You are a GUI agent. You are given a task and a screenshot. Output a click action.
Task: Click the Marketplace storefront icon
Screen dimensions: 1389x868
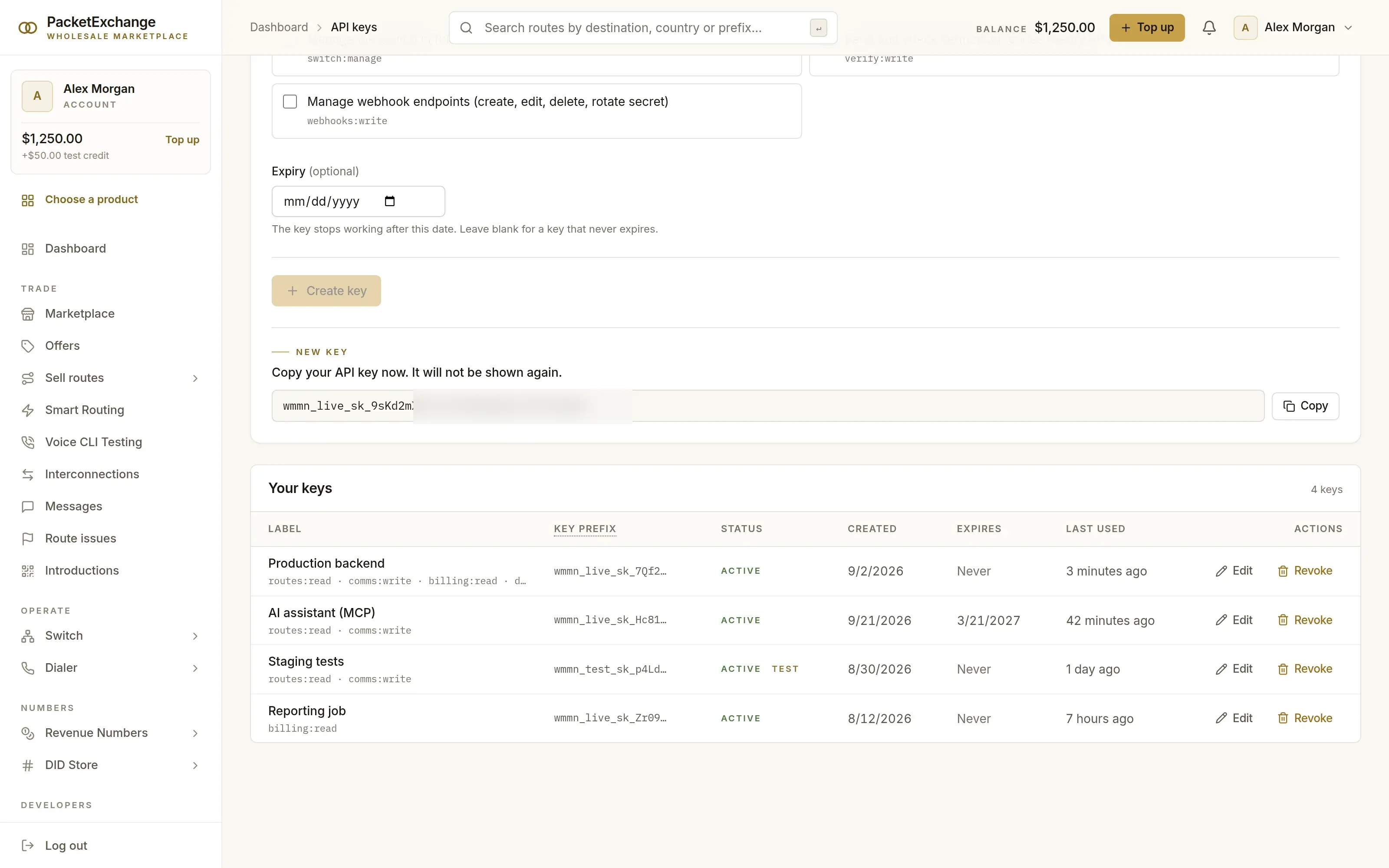27,314
